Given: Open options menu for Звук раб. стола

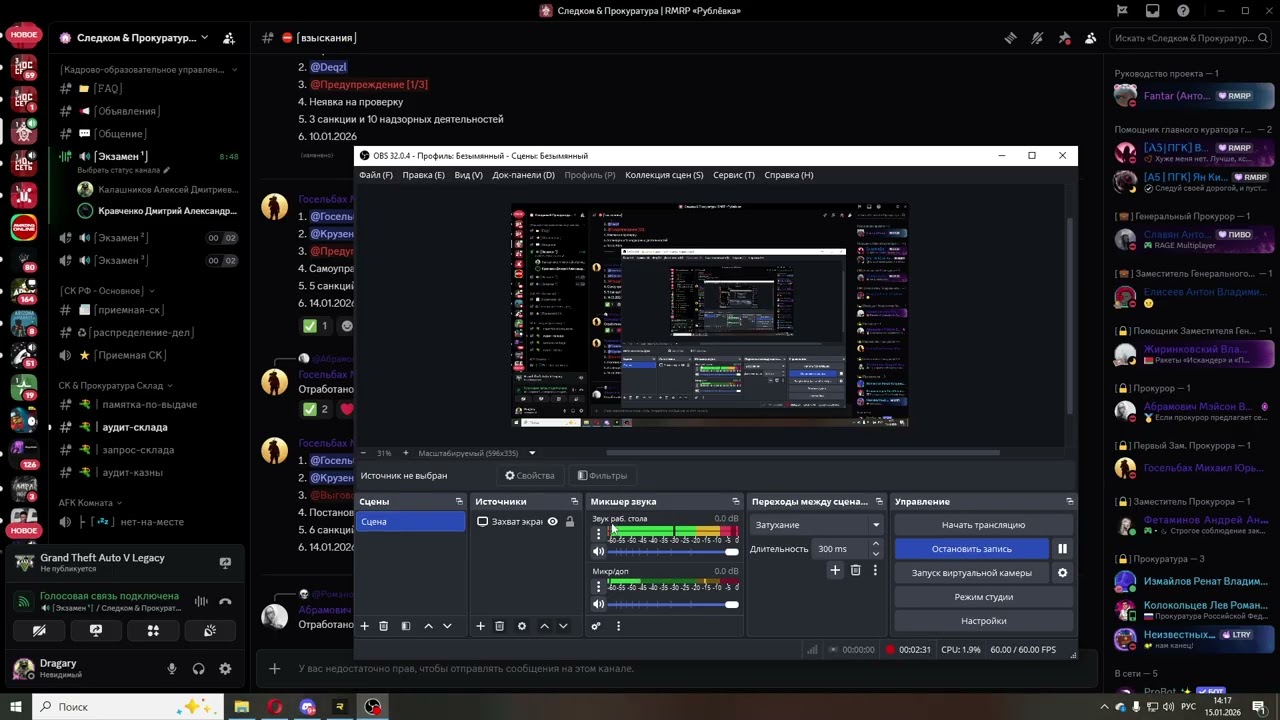Looking at the screenshot, I should [x=598, y=534].
